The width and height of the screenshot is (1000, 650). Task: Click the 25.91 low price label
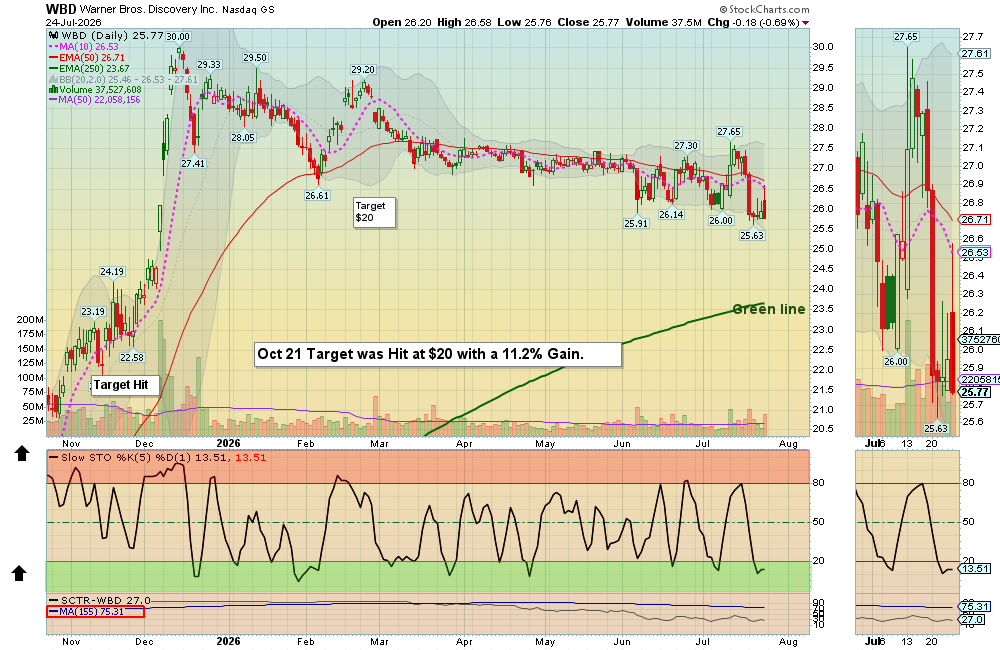point(636,223)
